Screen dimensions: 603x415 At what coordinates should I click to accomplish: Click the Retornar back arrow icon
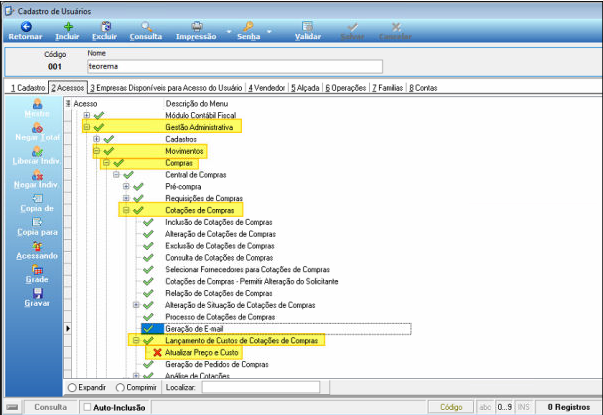click(26, 27)
